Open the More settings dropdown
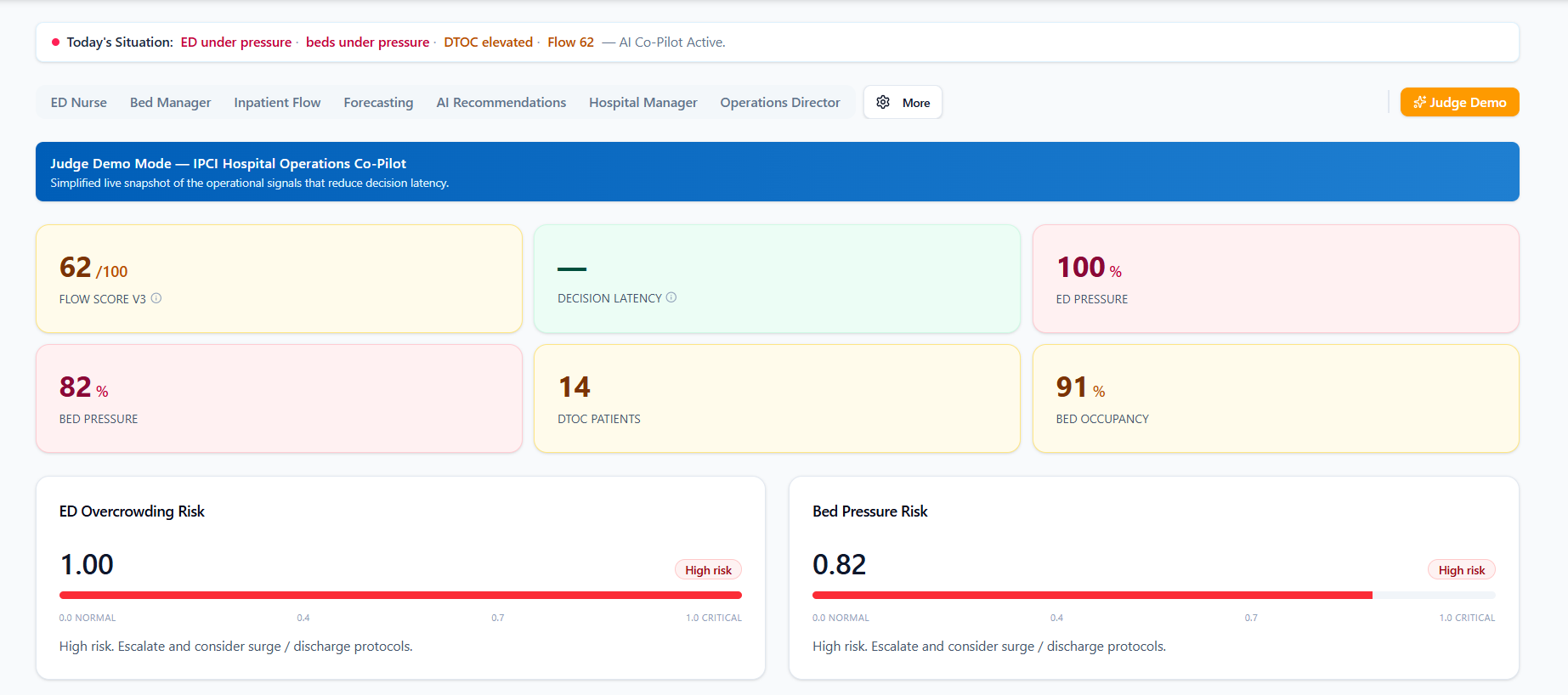The image size is (1568, 695). tap(903, 102)
